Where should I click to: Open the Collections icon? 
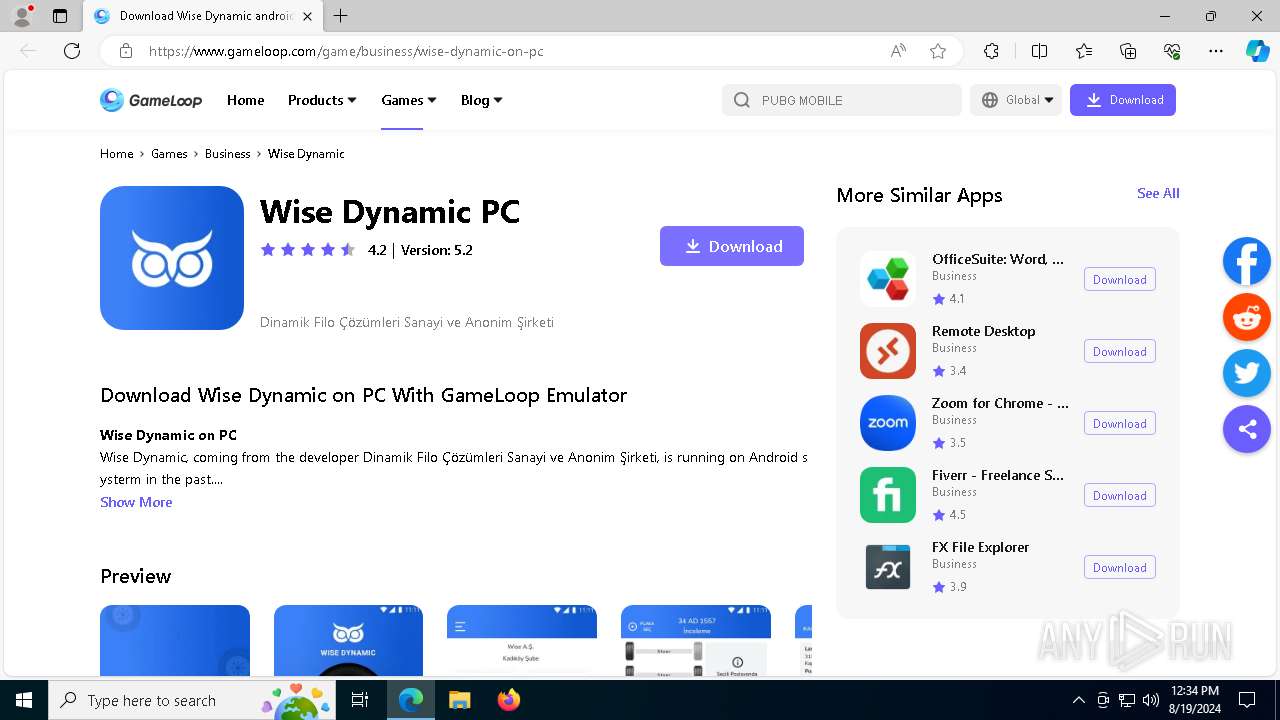tap(1128, 51)
